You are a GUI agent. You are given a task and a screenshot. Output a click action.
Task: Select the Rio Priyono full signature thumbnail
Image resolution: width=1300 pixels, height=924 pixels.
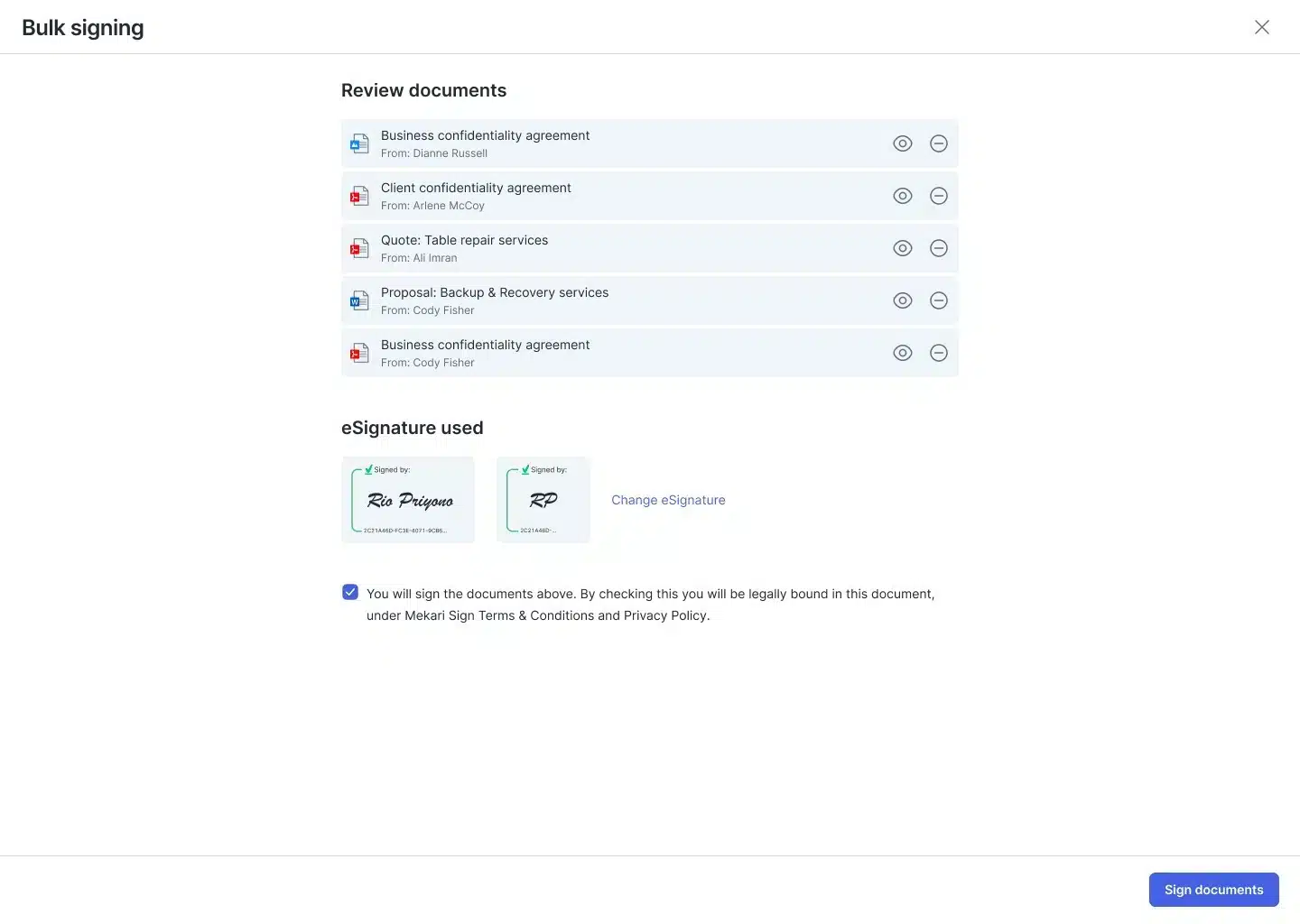[x=408, y=500]
